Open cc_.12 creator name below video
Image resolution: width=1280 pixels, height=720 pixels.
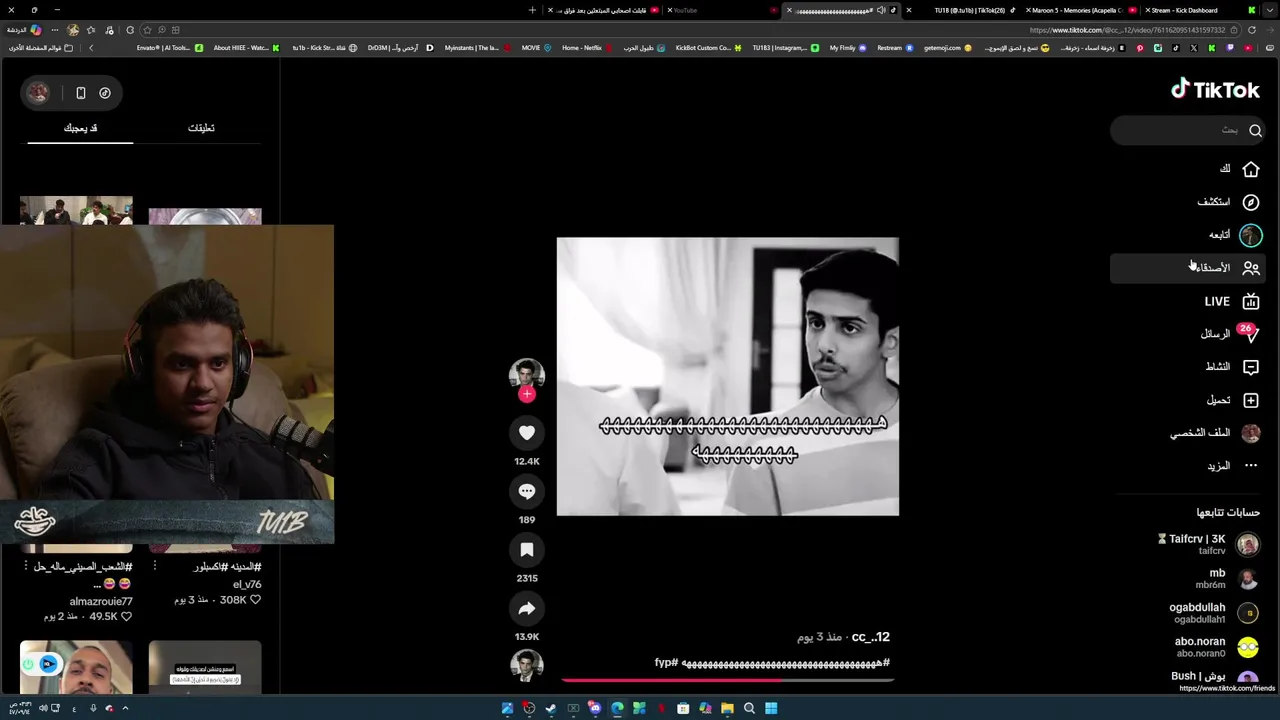click(870, 637)
